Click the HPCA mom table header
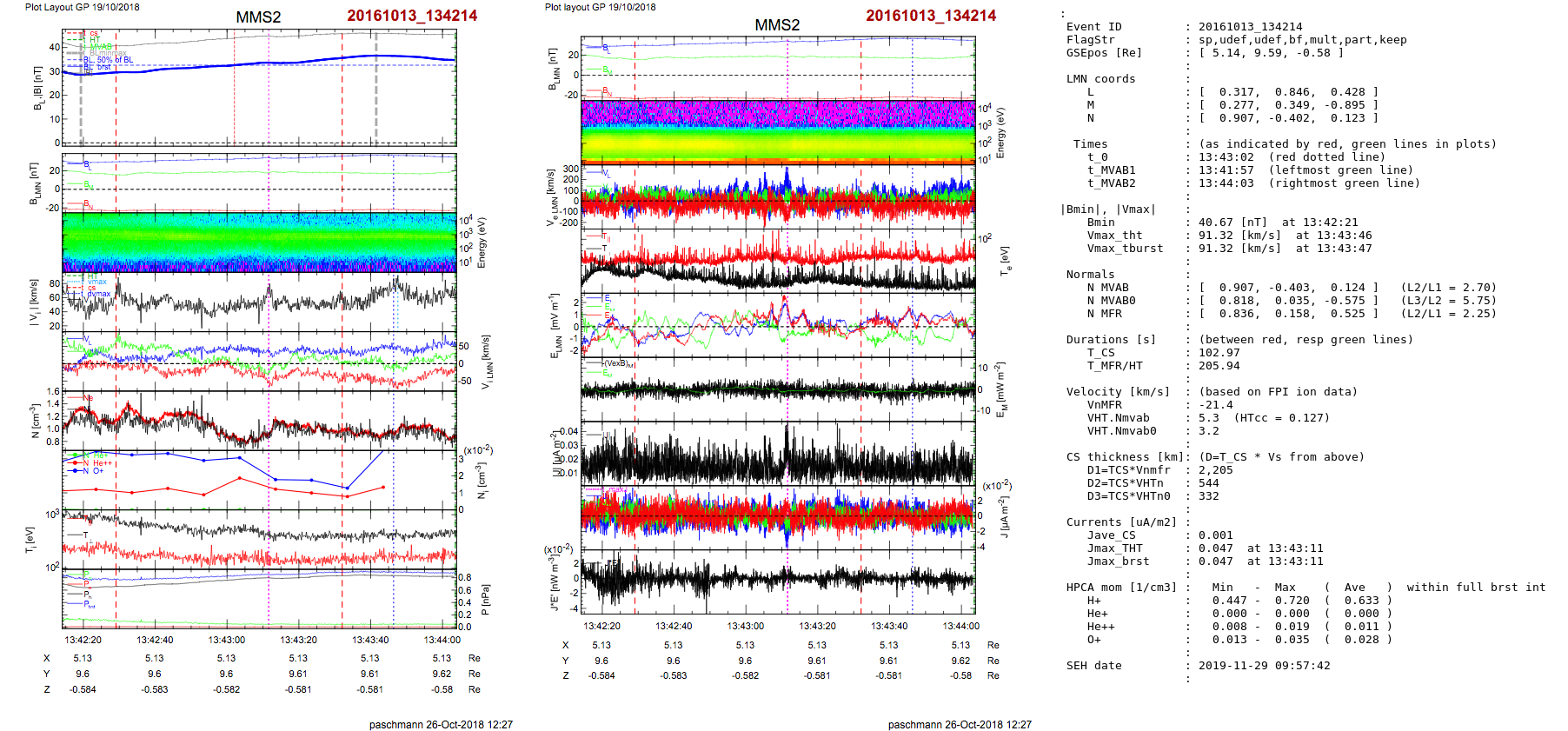 [1121, 588]
